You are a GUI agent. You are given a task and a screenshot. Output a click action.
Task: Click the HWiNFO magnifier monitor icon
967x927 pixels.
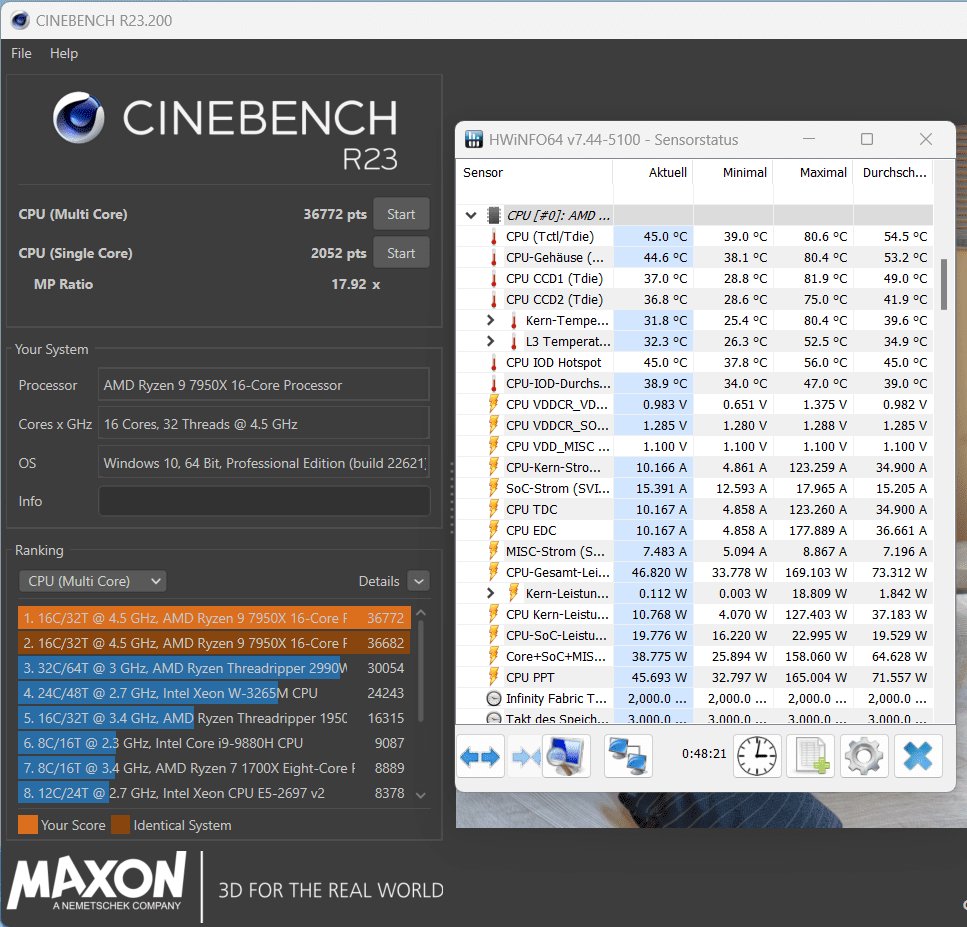coord(566,756)
